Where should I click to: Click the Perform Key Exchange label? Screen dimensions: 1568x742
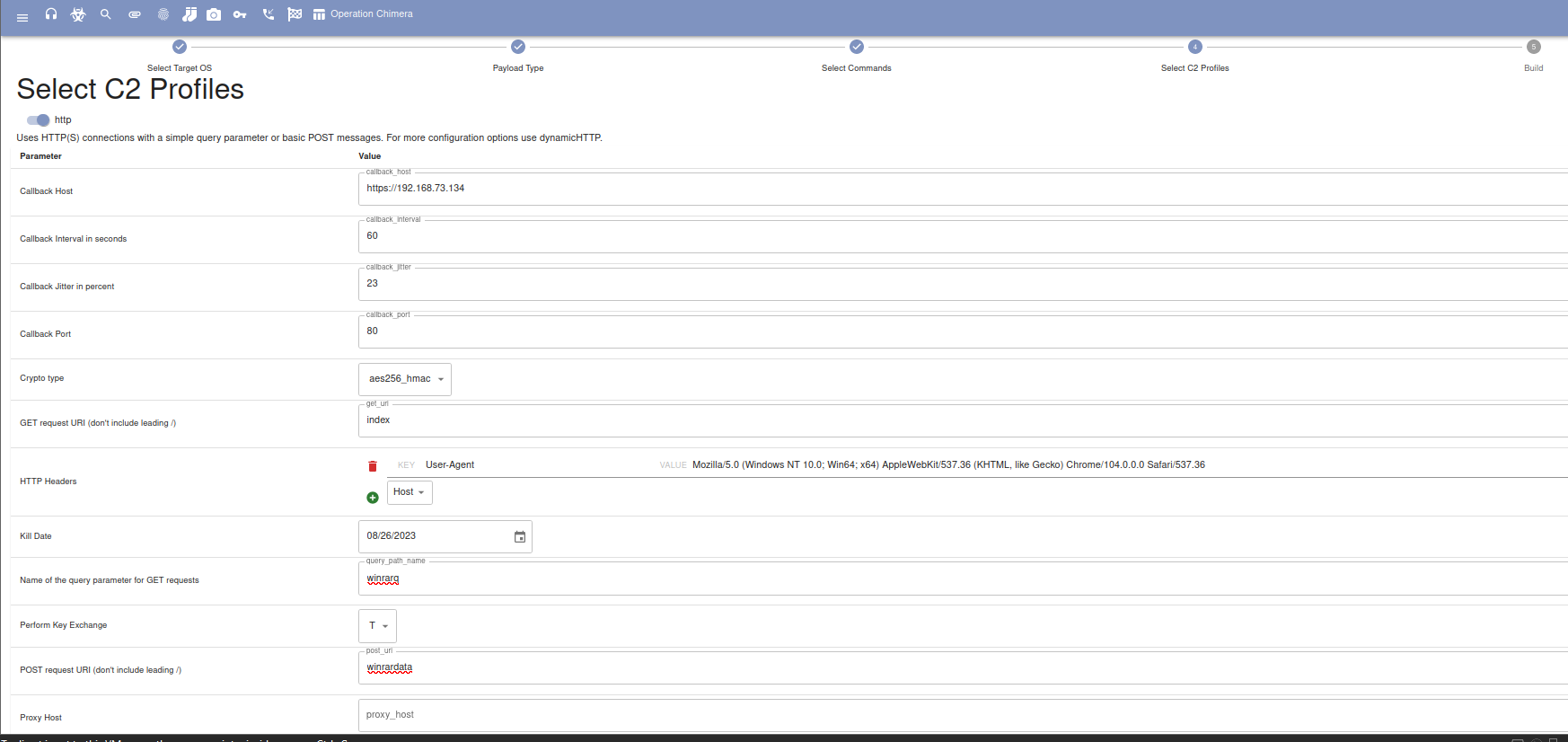[x=64, y=625]
